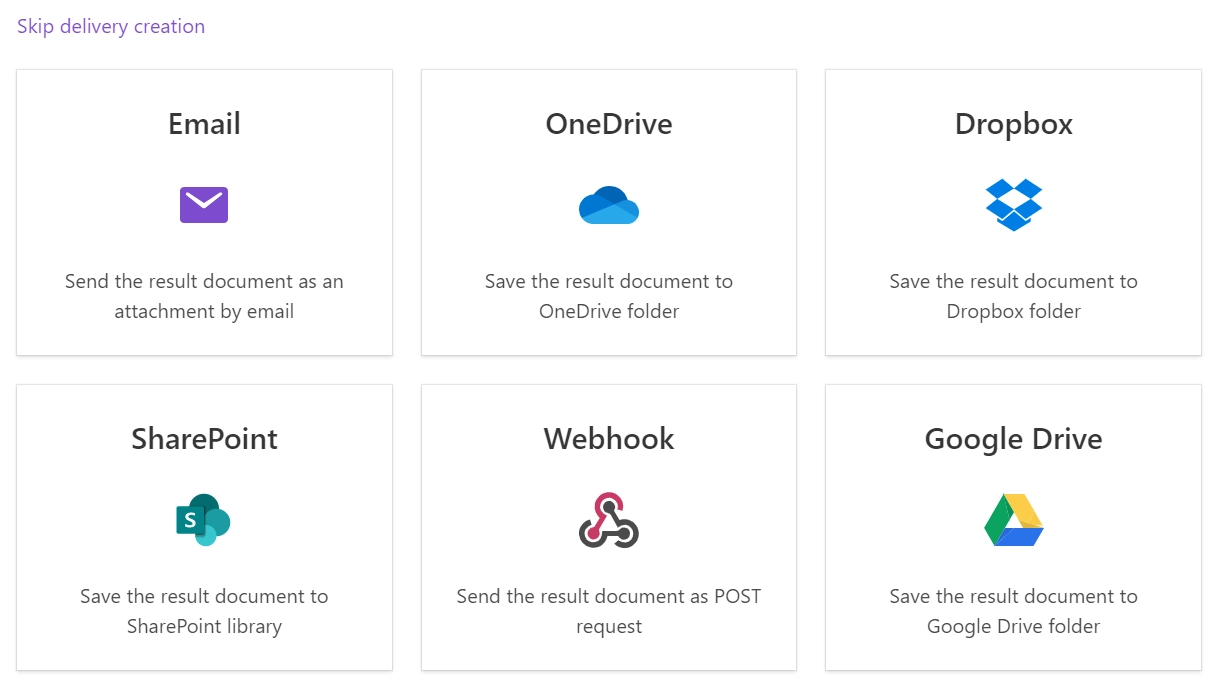
Task: Select the SharePoint card heading
Action: [x=204, y=439]
